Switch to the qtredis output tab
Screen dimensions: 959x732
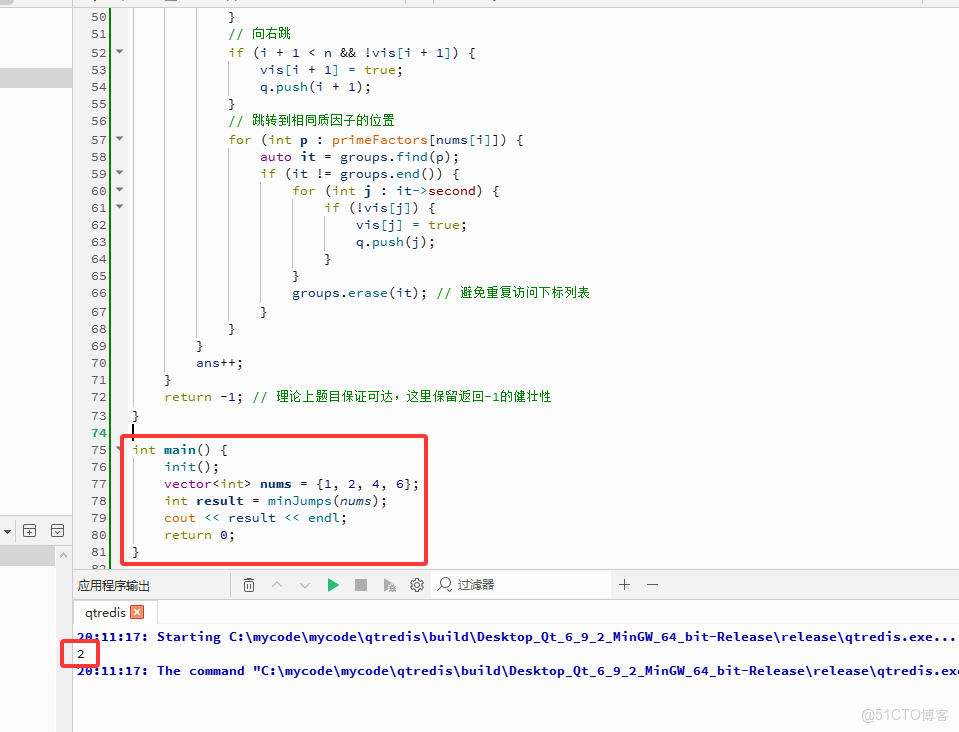click(x=105, y=612)
